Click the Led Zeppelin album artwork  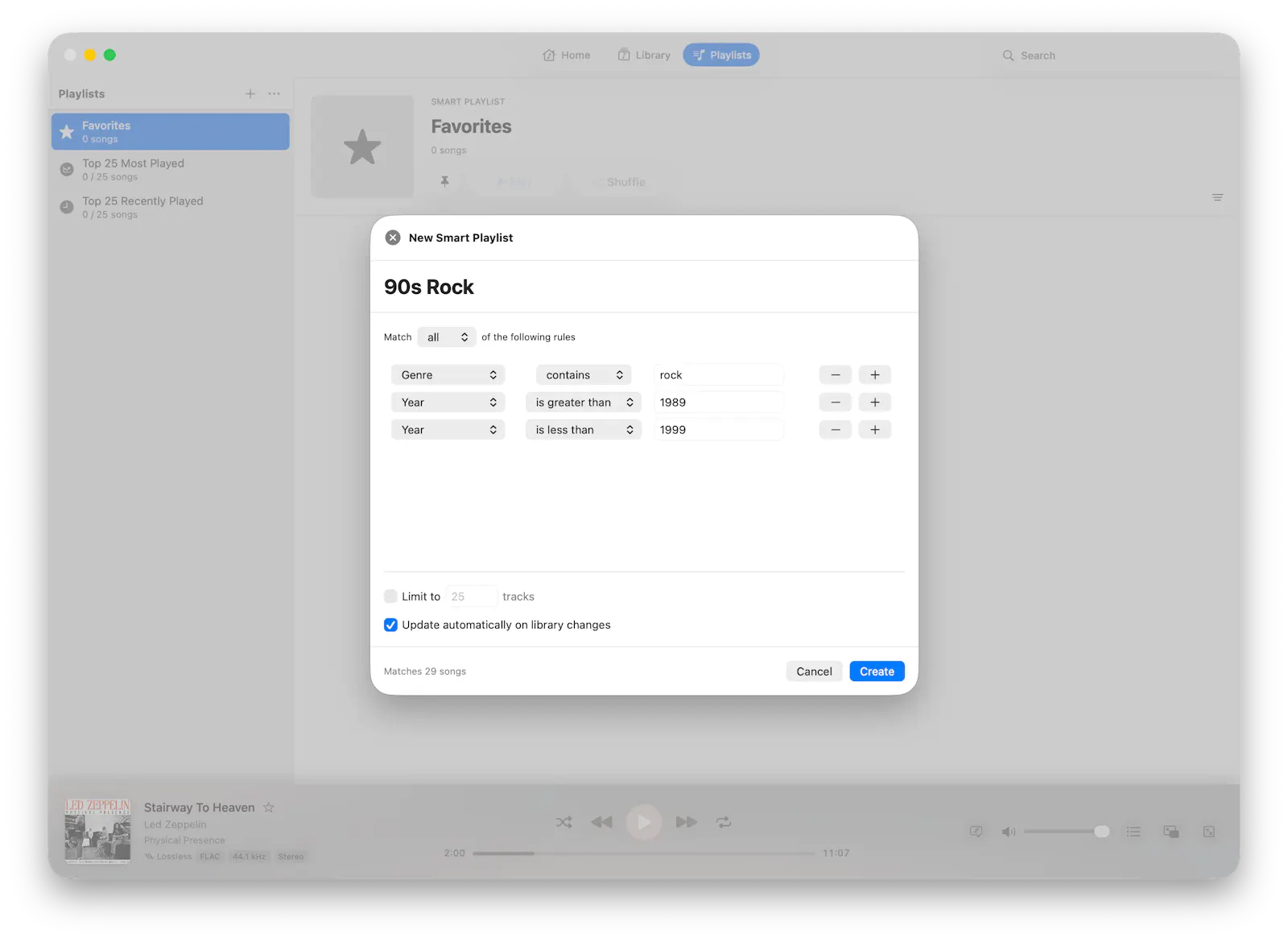point(97,831)
